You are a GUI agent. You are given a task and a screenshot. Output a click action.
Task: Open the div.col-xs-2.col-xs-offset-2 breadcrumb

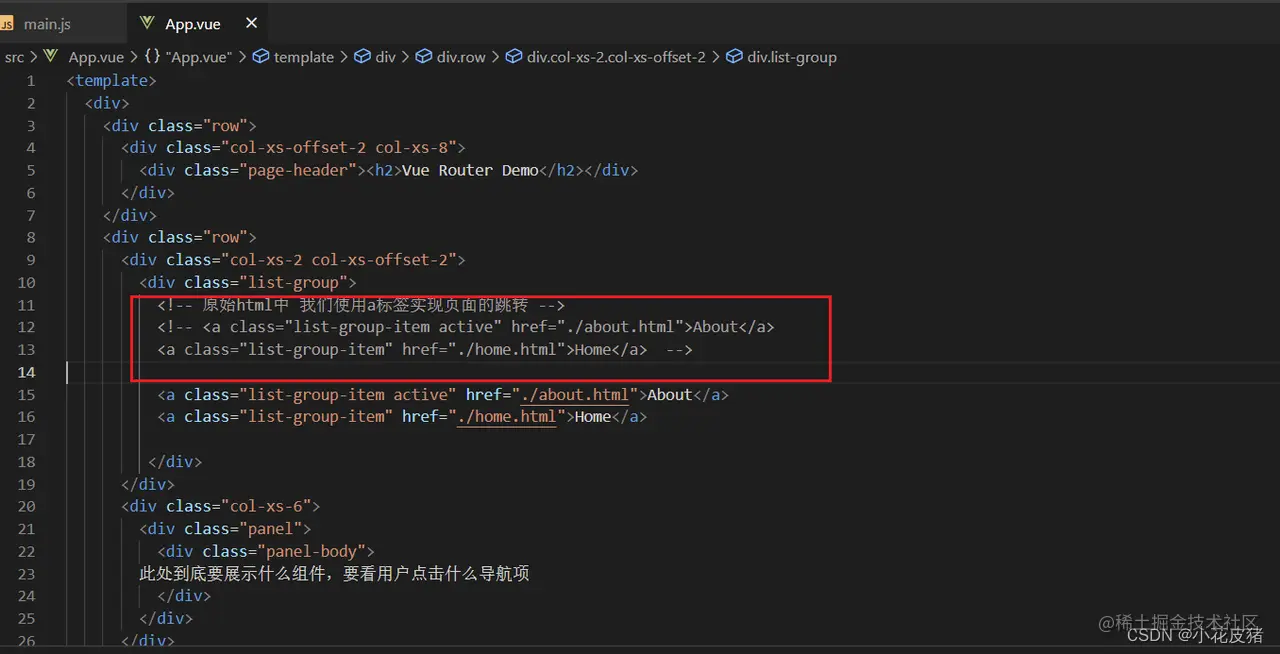(x=616, y=57)
